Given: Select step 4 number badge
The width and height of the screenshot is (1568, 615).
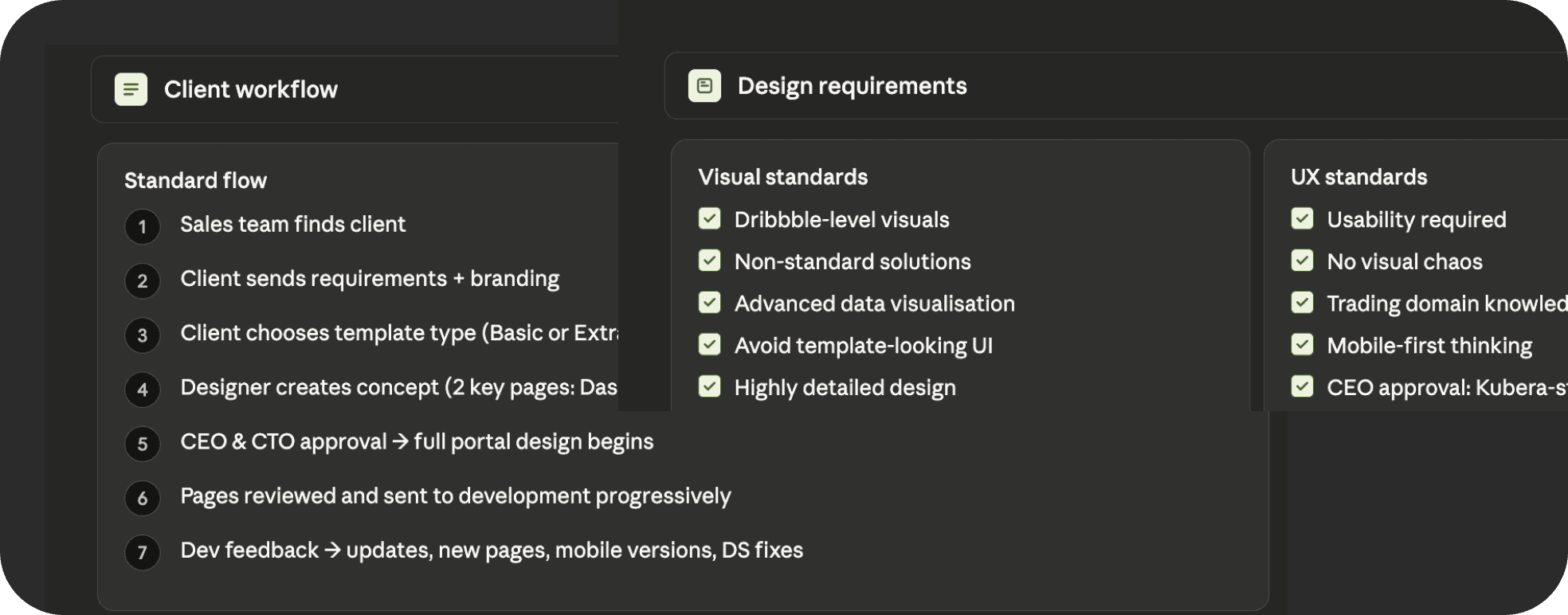Looking at the screenshot, I should [143, 390].
